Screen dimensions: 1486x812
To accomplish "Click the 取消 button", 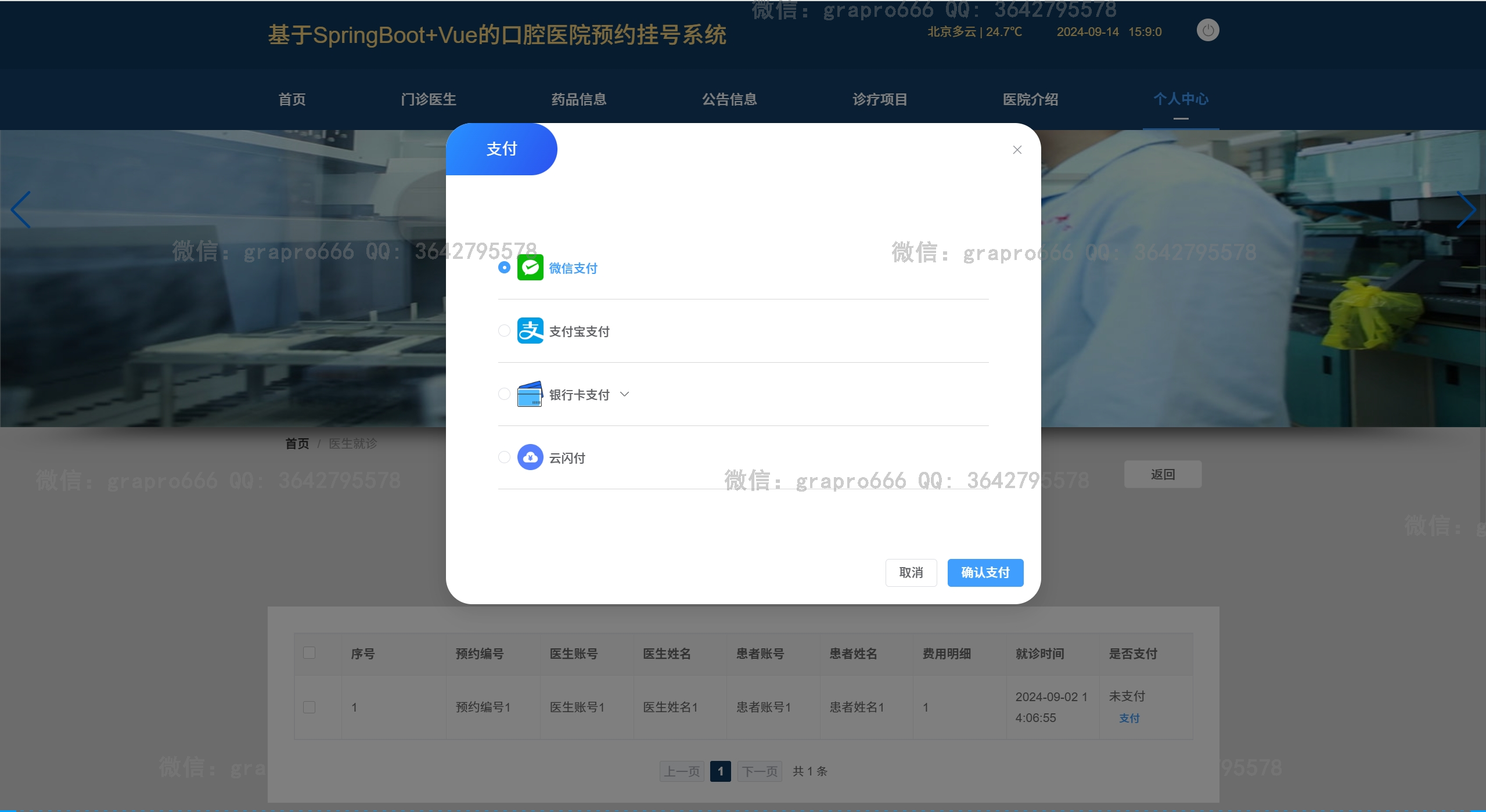I will click(911, 573).
